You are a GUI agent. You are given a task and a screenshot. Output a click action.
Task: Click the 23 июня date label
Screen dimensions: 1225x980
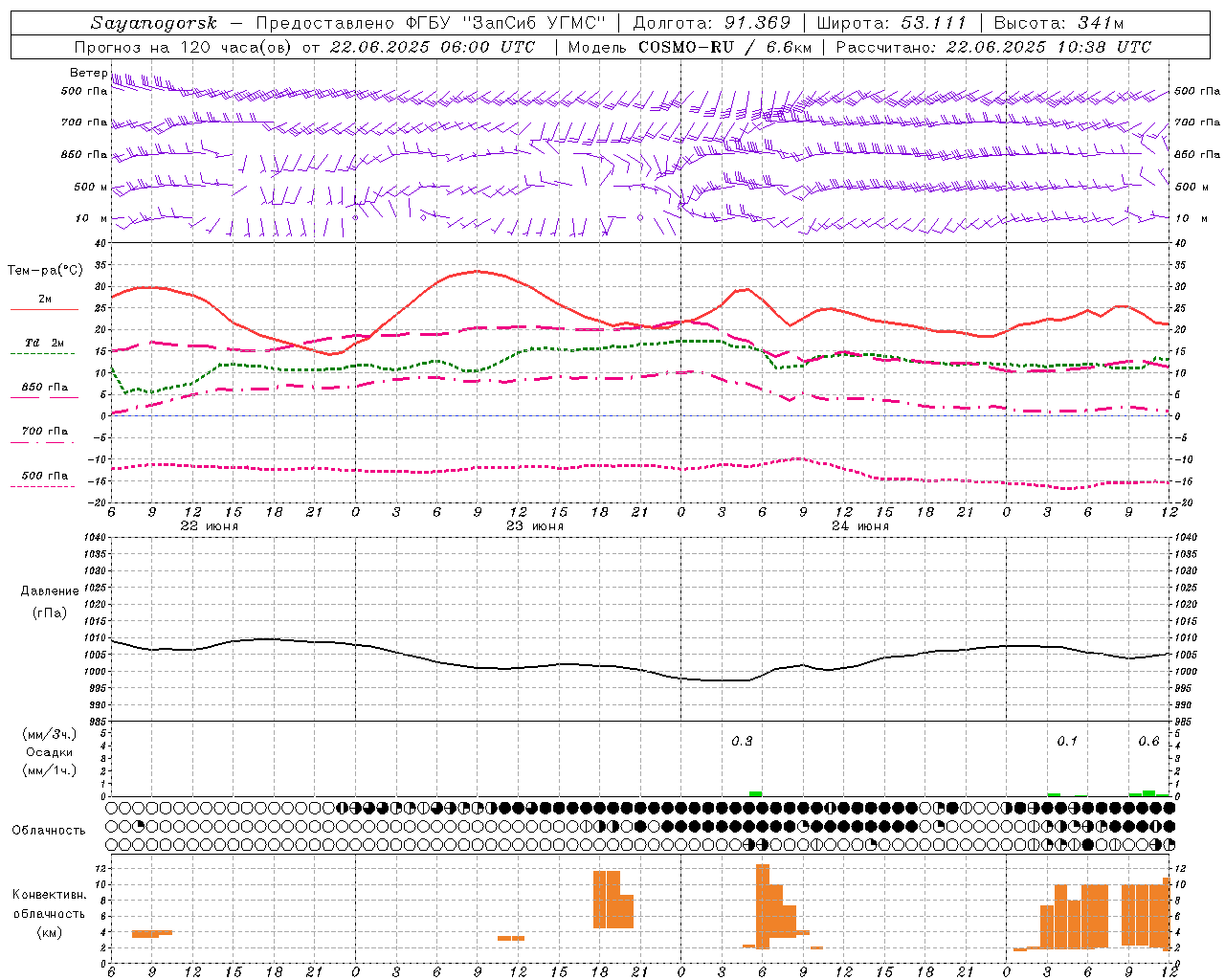[535, 526]
